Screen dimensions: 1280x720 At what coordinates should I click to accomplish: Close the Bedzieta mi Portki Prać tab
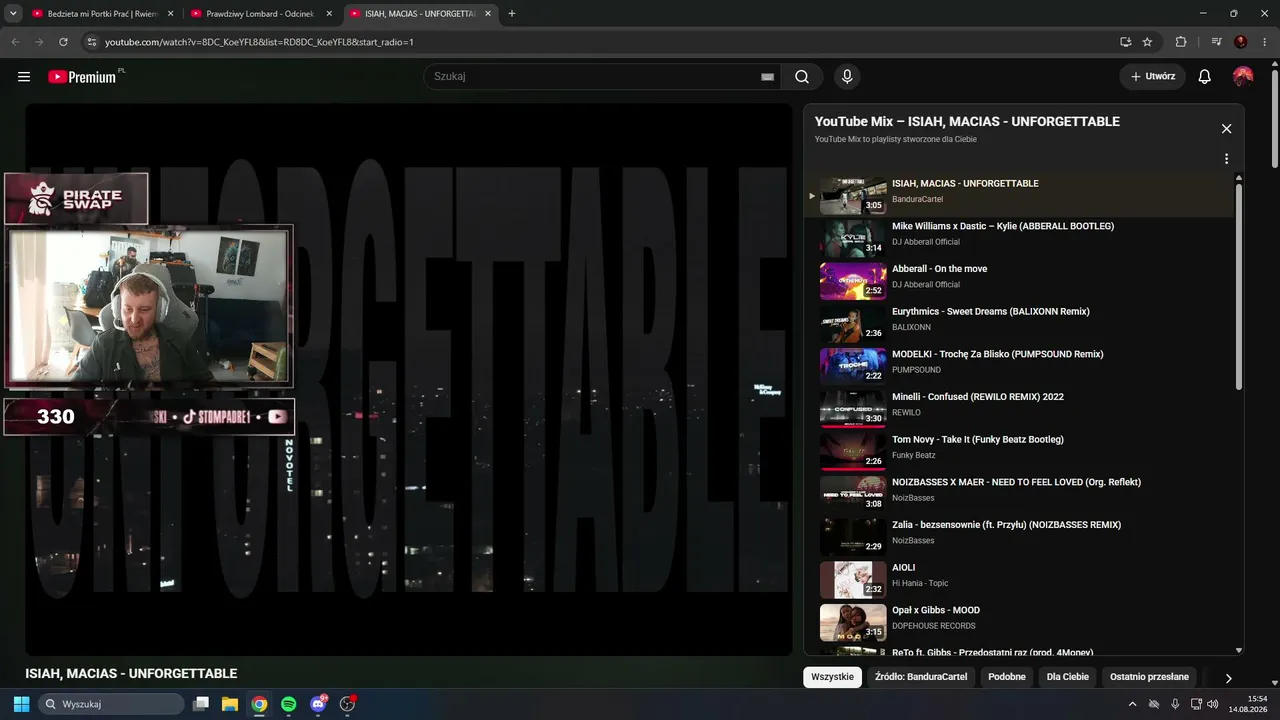coord(171,14)
